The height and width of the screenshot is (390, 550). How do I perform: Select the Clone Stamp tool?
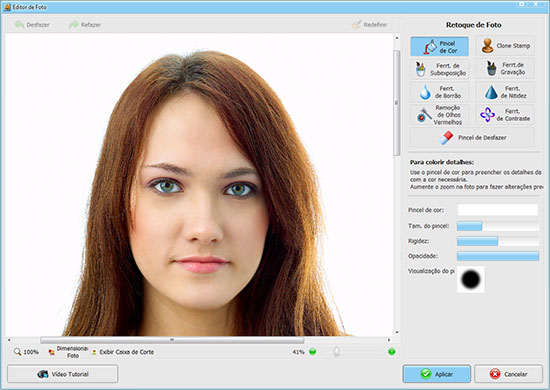[505, 46]
